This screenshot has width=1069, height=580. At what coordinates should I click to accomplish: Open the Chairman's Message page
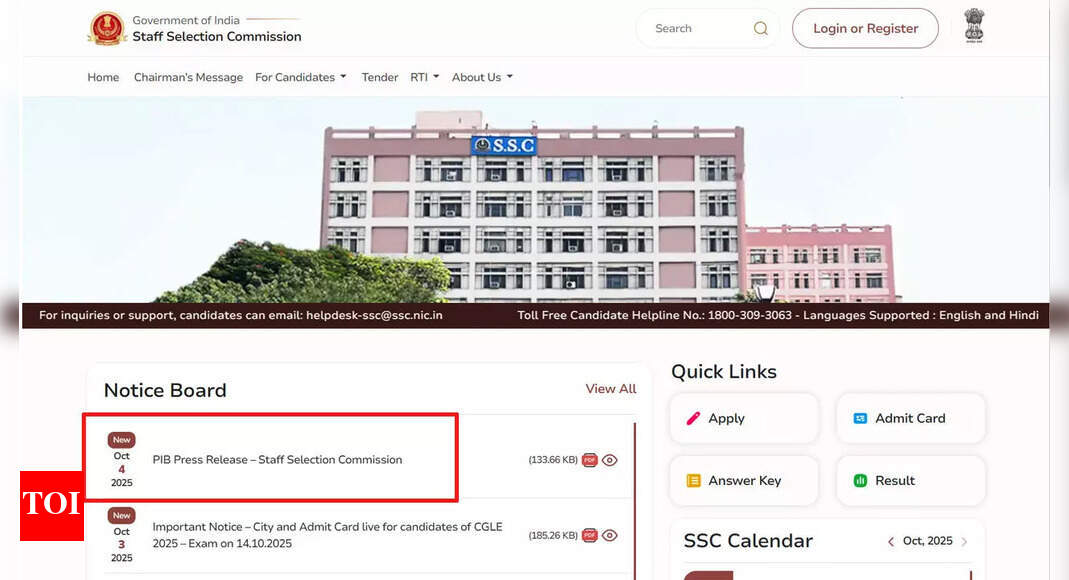188,77
